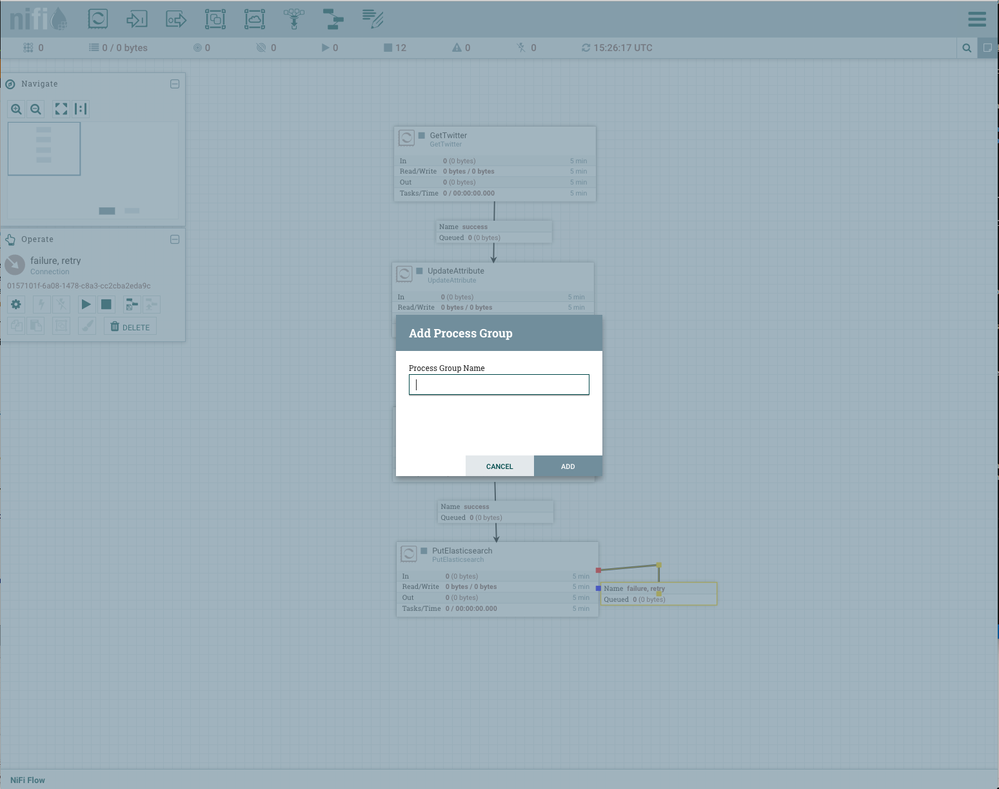
Task: Click the ADD button in the dialog
Action: coord(568,466)
